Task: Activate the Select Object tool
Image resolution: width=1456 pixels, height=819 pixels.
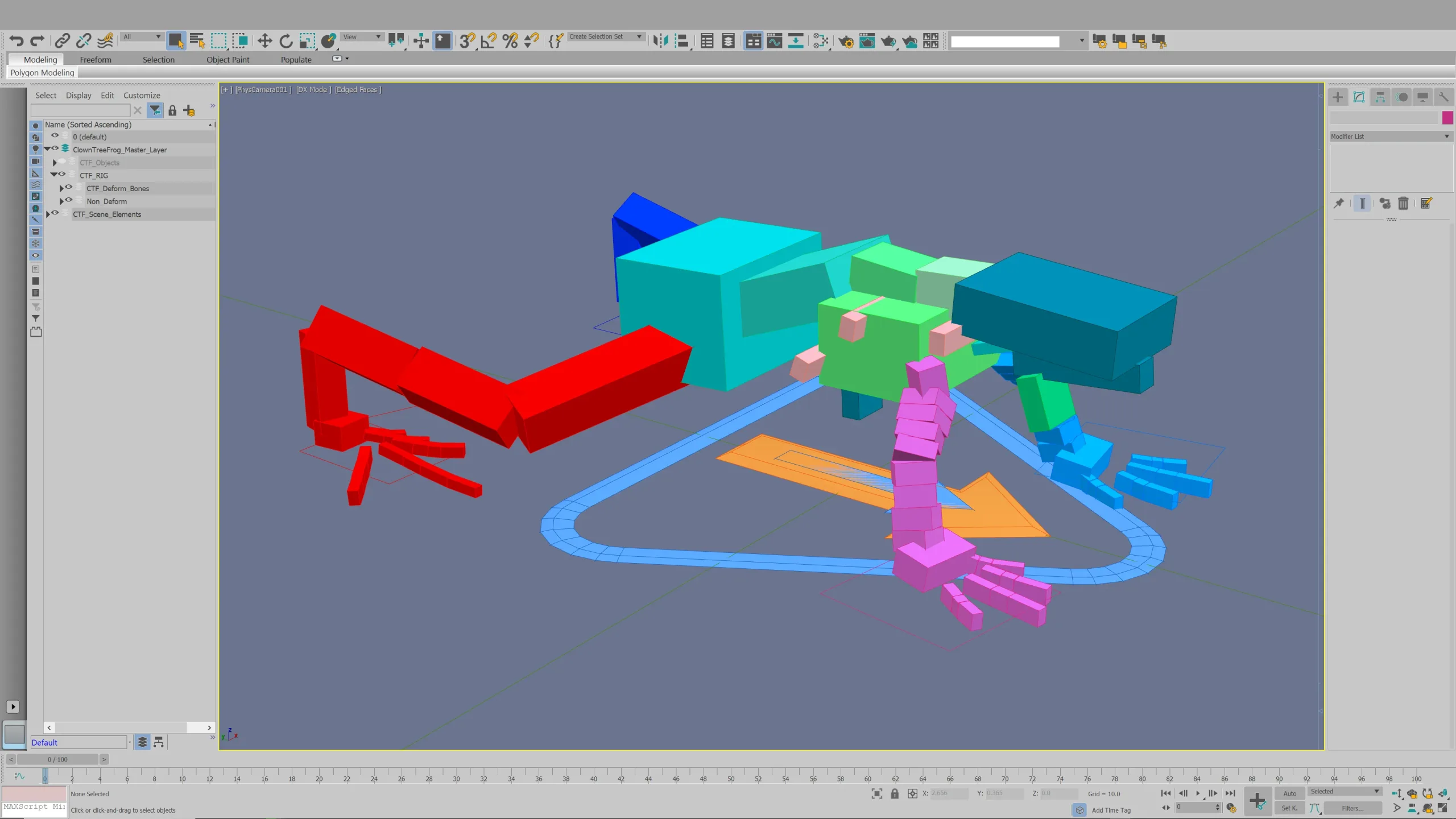Action: coord(176,41)
